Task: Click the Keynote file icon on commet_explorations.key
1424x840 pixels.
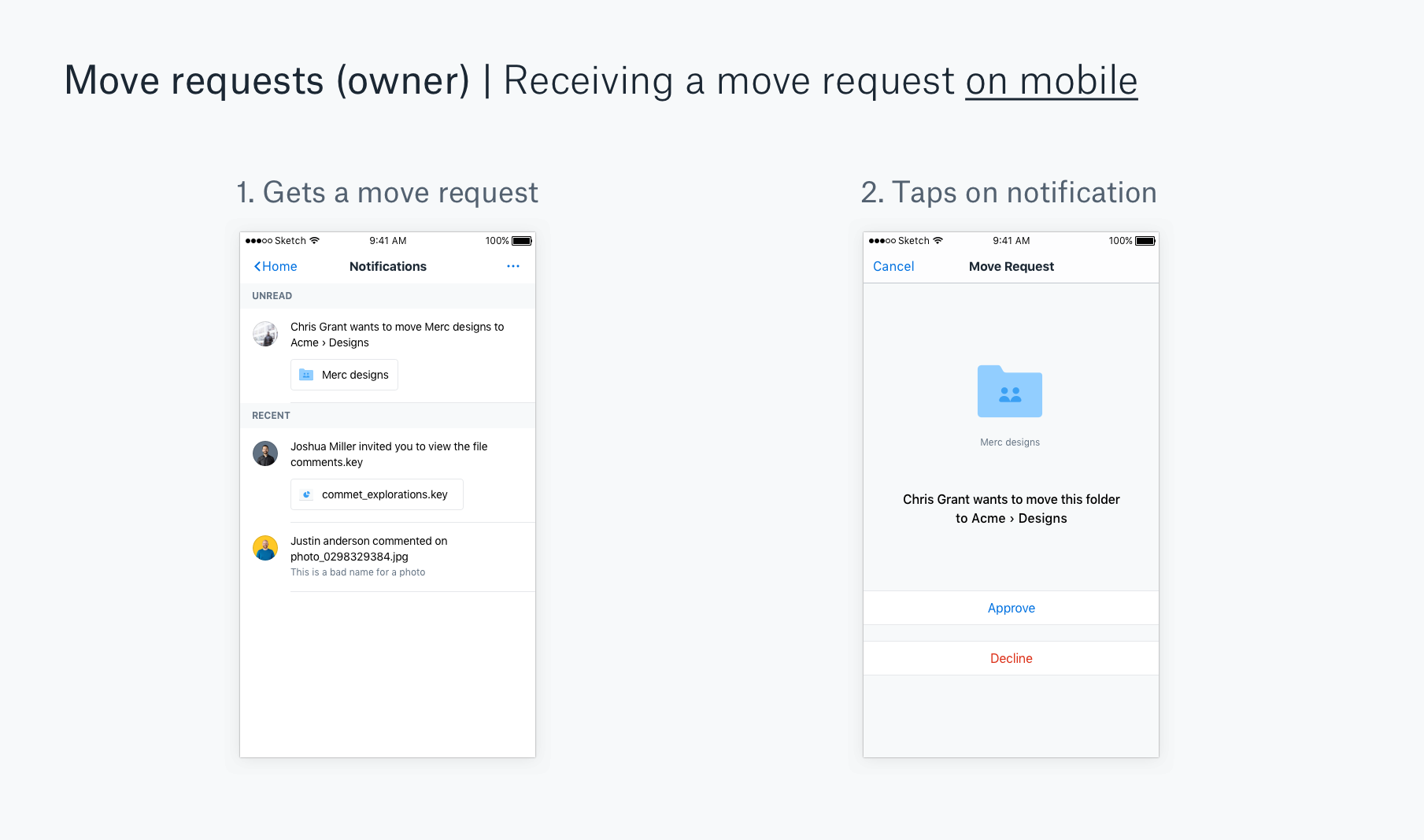Action: point(307,494)
